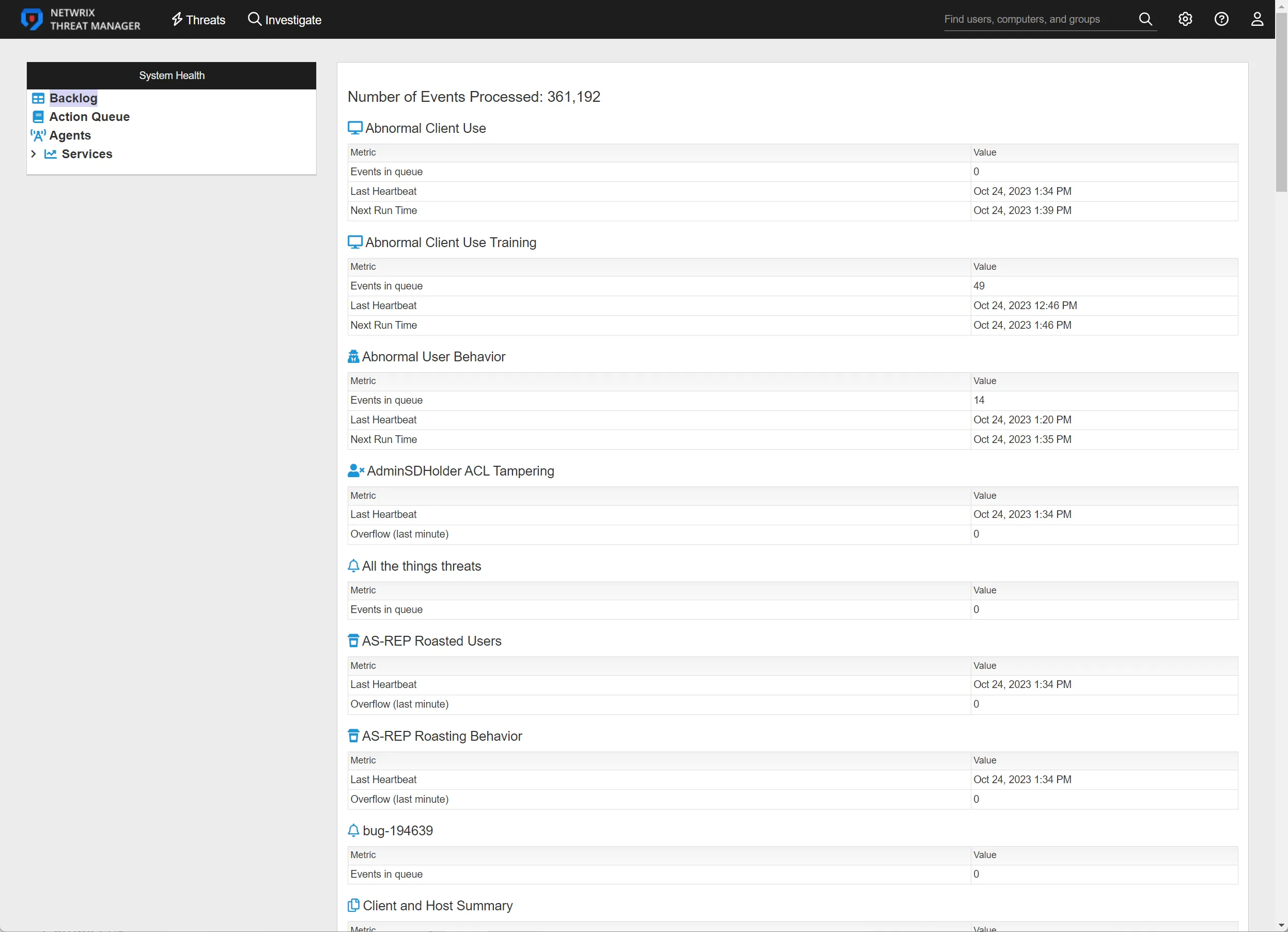
Task: Open the help question mark icon
Action: point(1221,19)
